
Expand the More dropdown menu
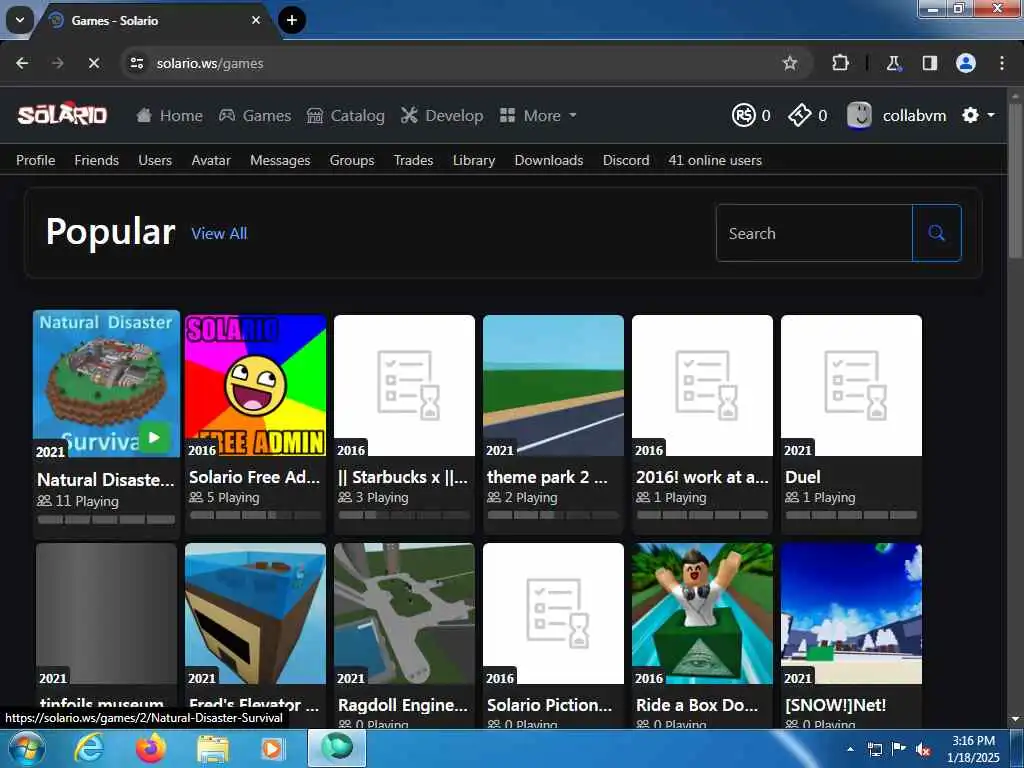(538, 116)
